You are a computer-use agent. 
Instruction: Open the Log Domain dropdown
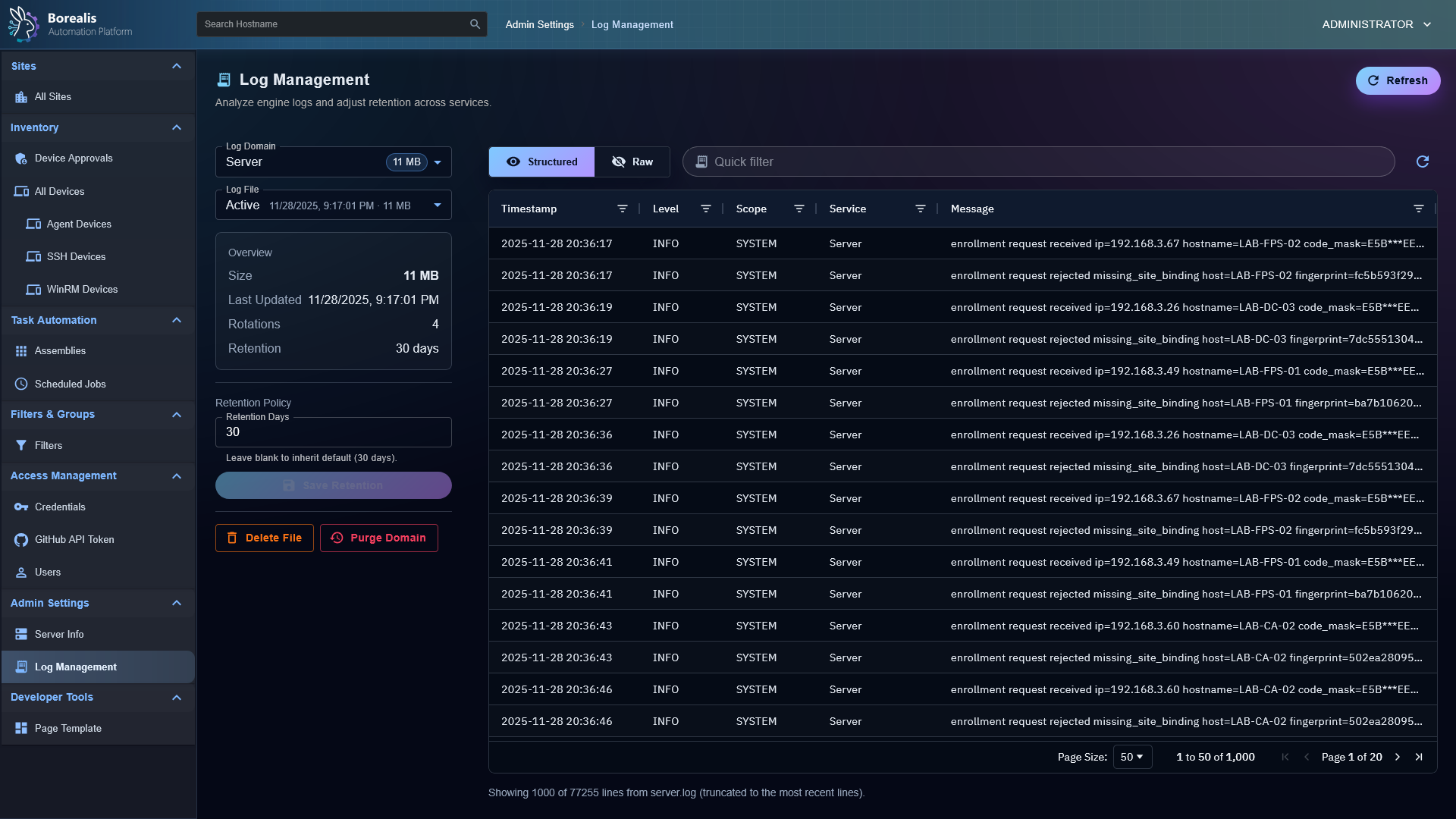click(438, 162)
